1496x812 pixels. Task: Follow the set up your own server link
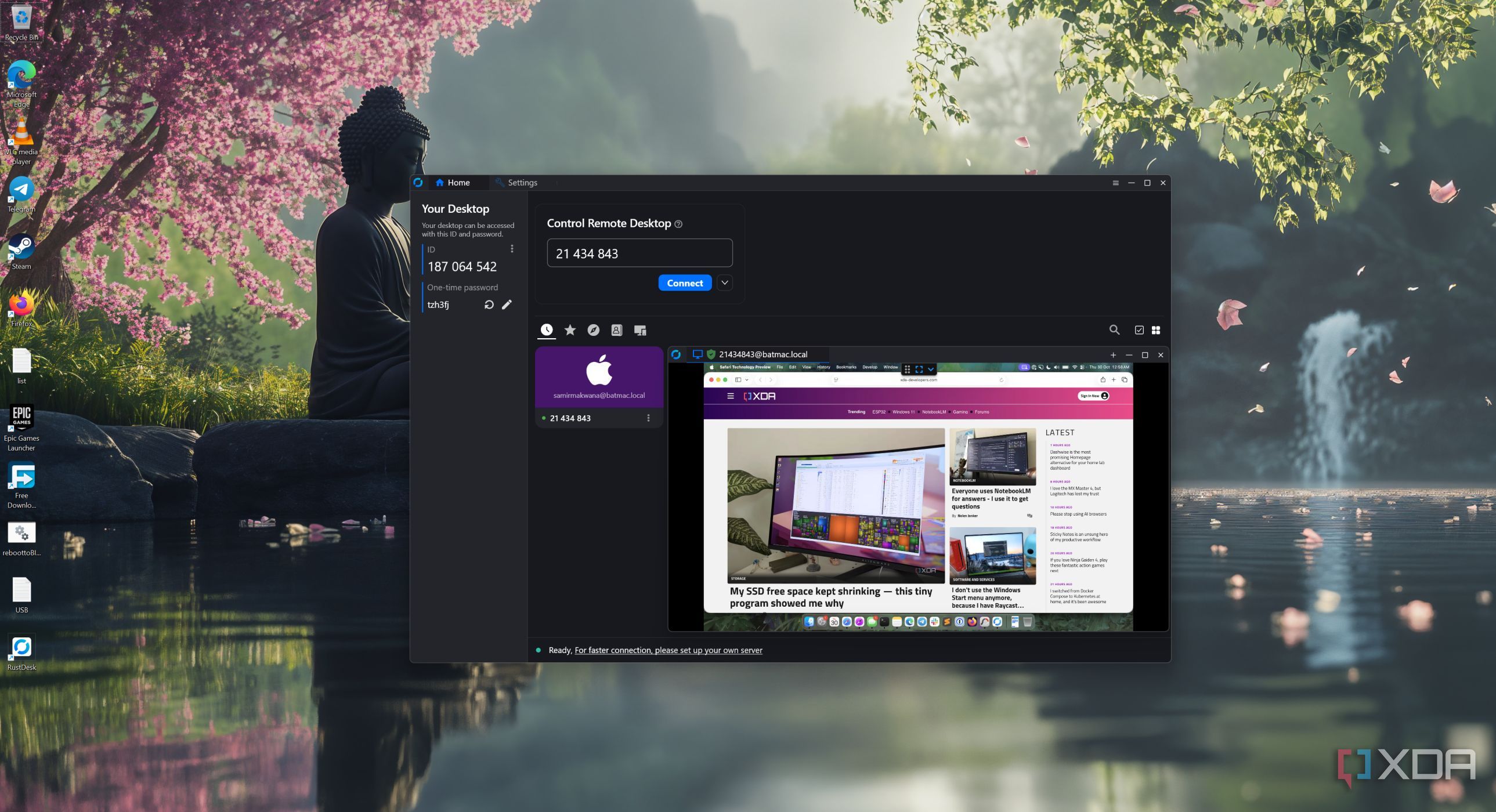pyautogui.click(x=668, y=650)
